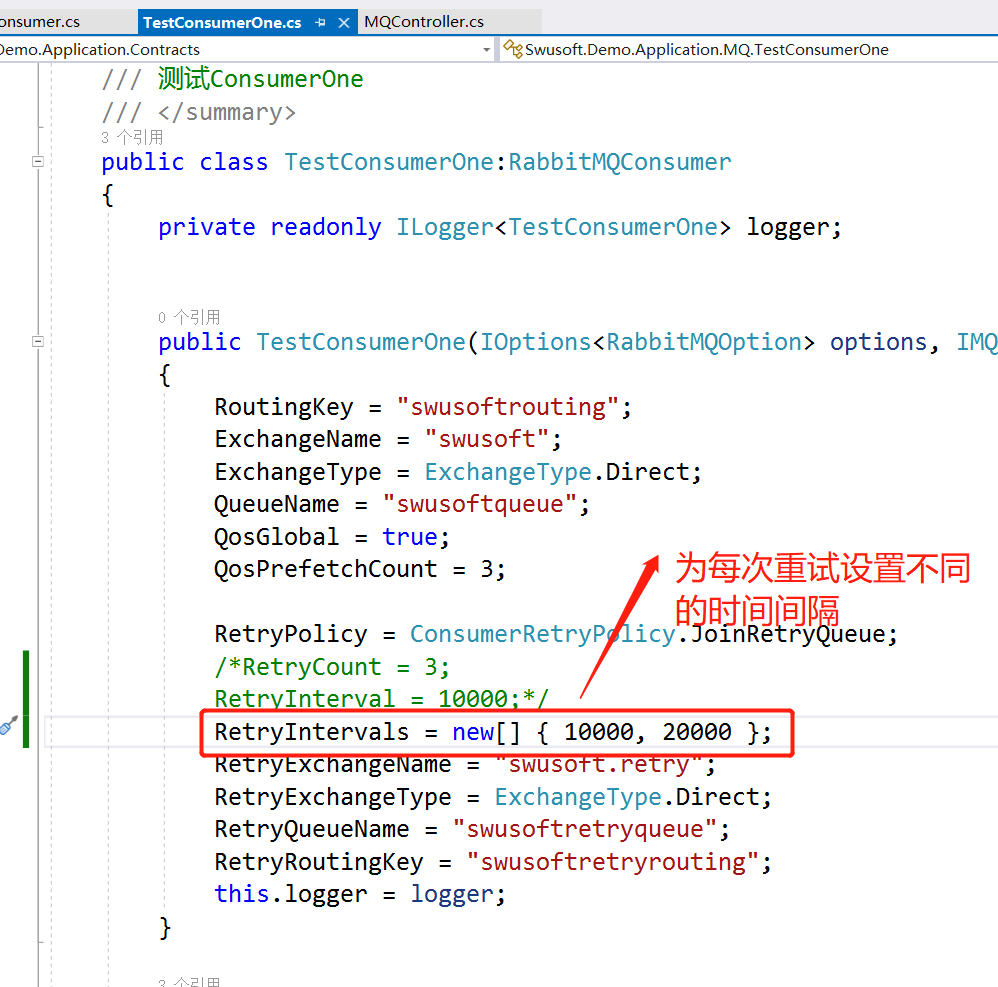Click the ConsumerRetryPolicy type name
The width and height of the screenshot is (998, 987).
tap(542, 634)
